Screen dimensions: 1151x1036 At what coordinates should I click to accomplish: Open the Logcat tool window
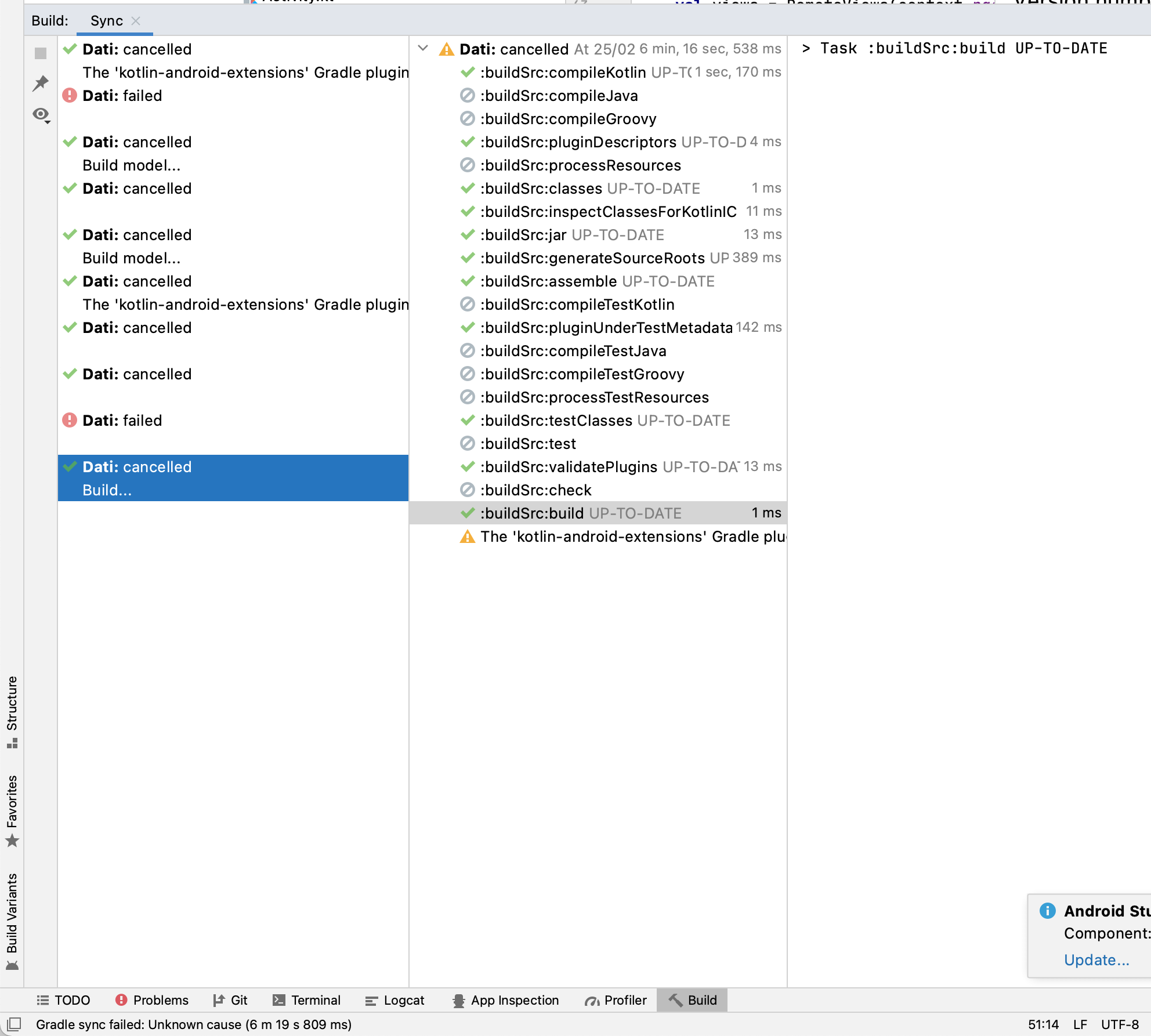coord(395,1000)
